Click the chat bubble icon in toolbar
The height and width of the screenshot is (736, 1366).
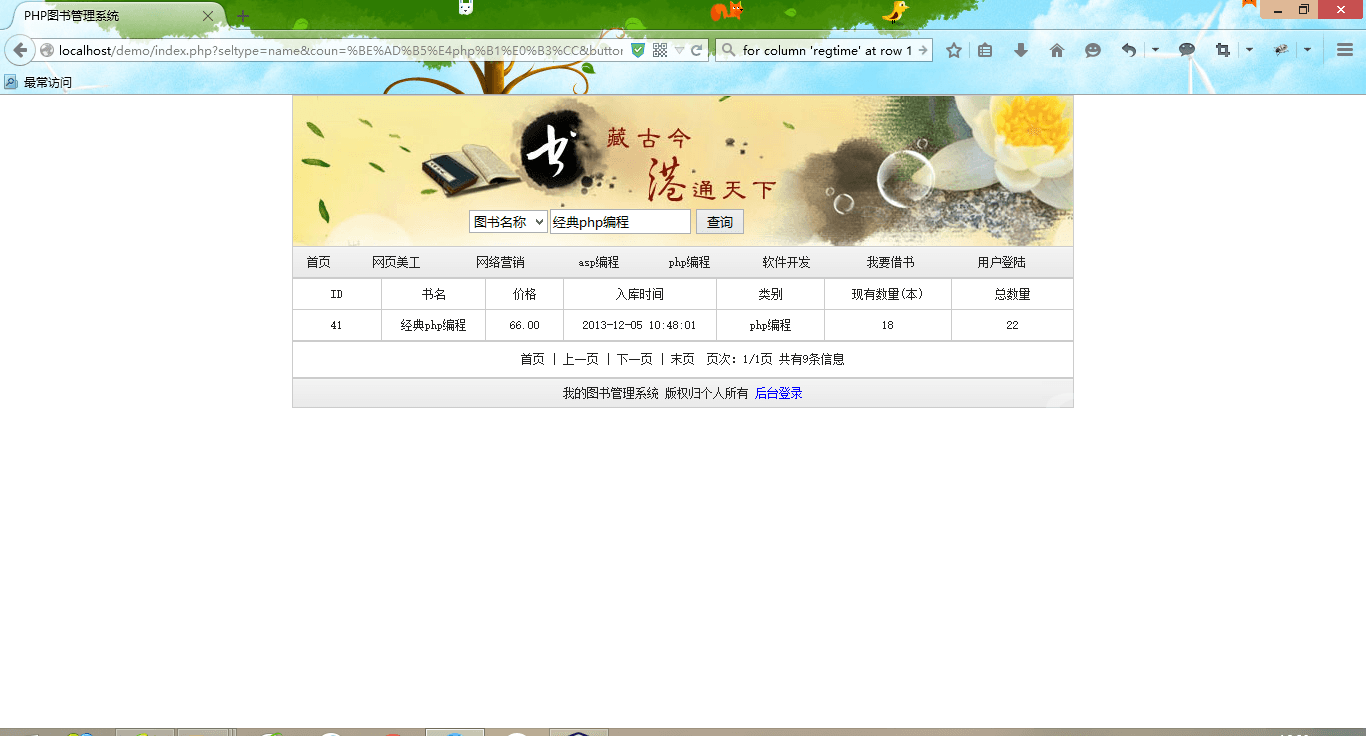1187,50
